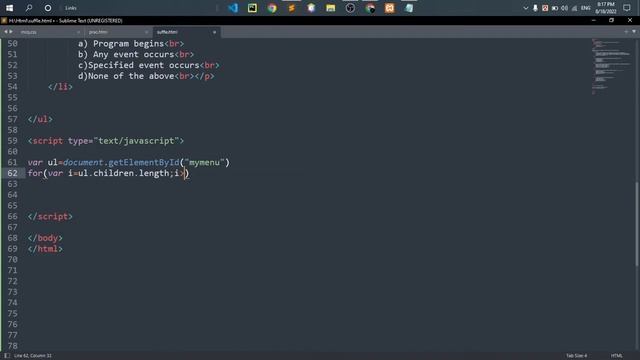Open the notepad-like taskbar icon
Screen dimensions: 640x360
[x=409, y=8]
